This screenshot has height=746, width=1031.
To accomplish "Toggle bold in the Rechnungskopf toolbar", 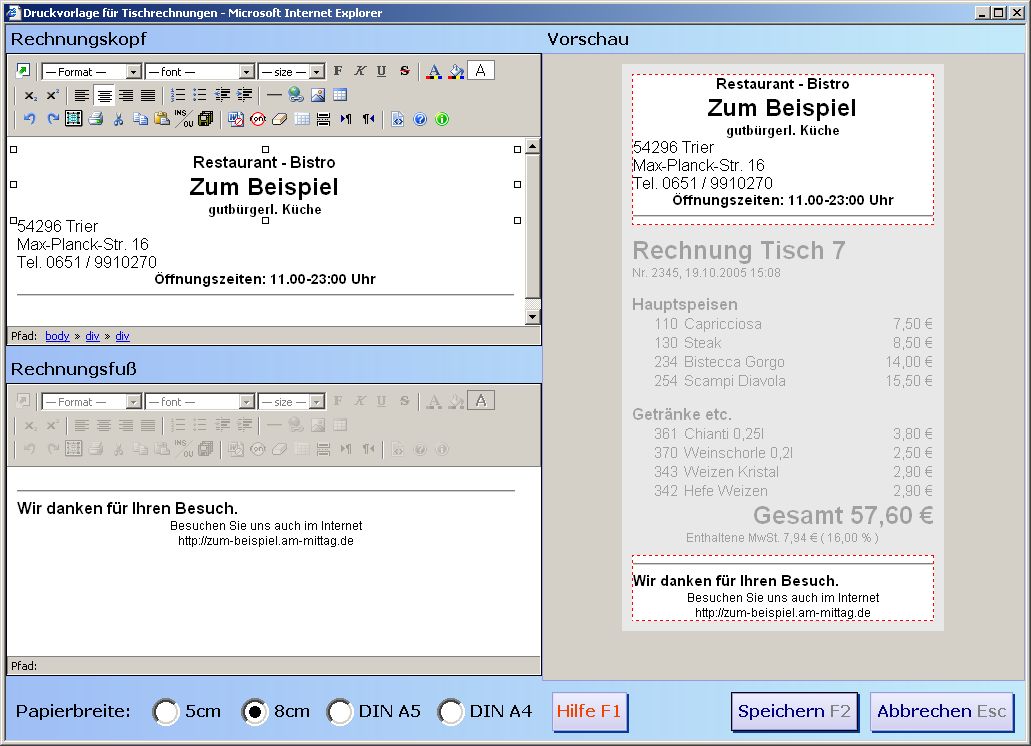I will (338, 71).
